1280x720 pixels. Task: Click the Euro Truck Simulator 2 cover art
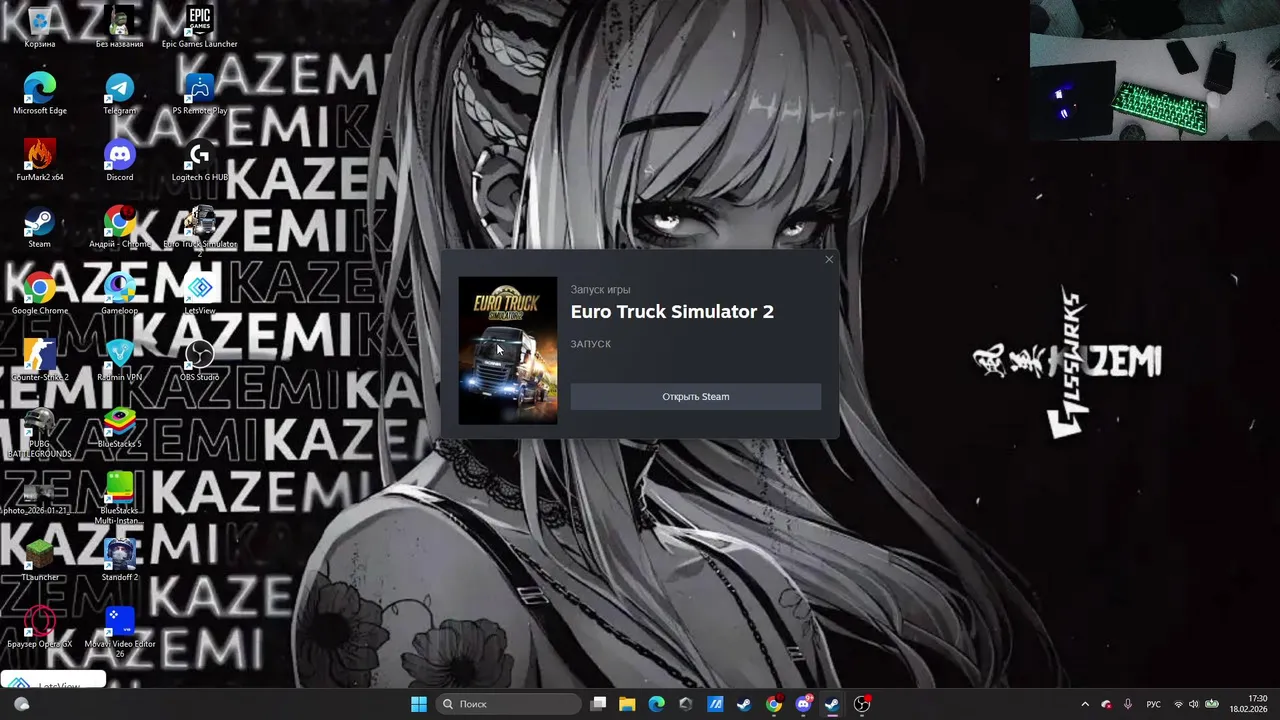click(508, 350)
